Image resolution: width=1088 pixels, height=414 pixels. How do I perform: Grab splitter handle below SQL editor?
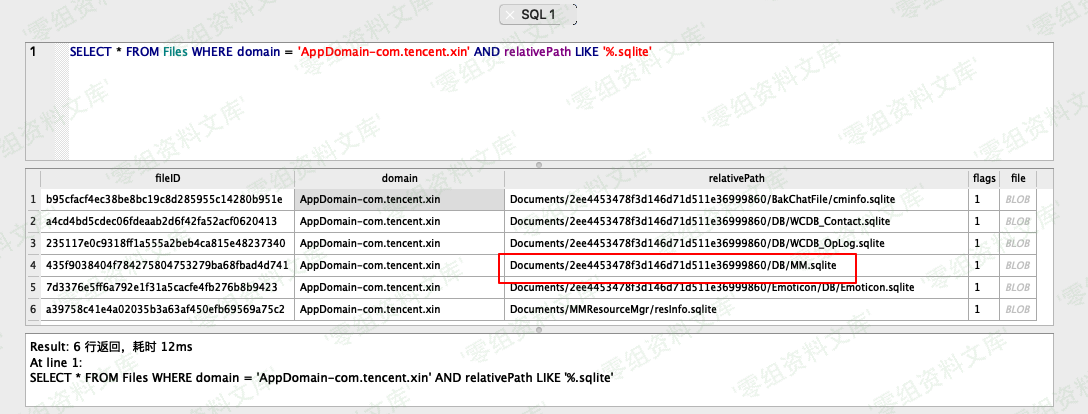click(x=539, y=163)
